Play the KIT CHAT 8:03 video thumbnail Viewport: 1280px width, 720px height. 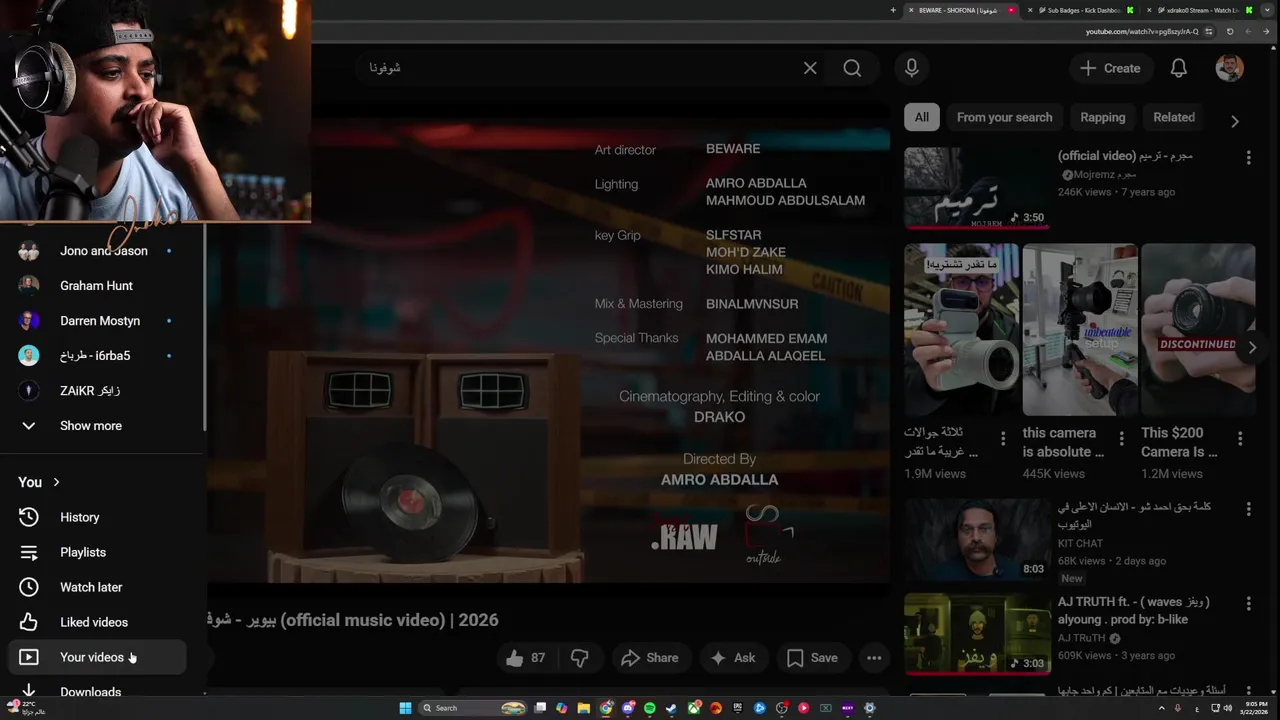(x=977, y=540)
